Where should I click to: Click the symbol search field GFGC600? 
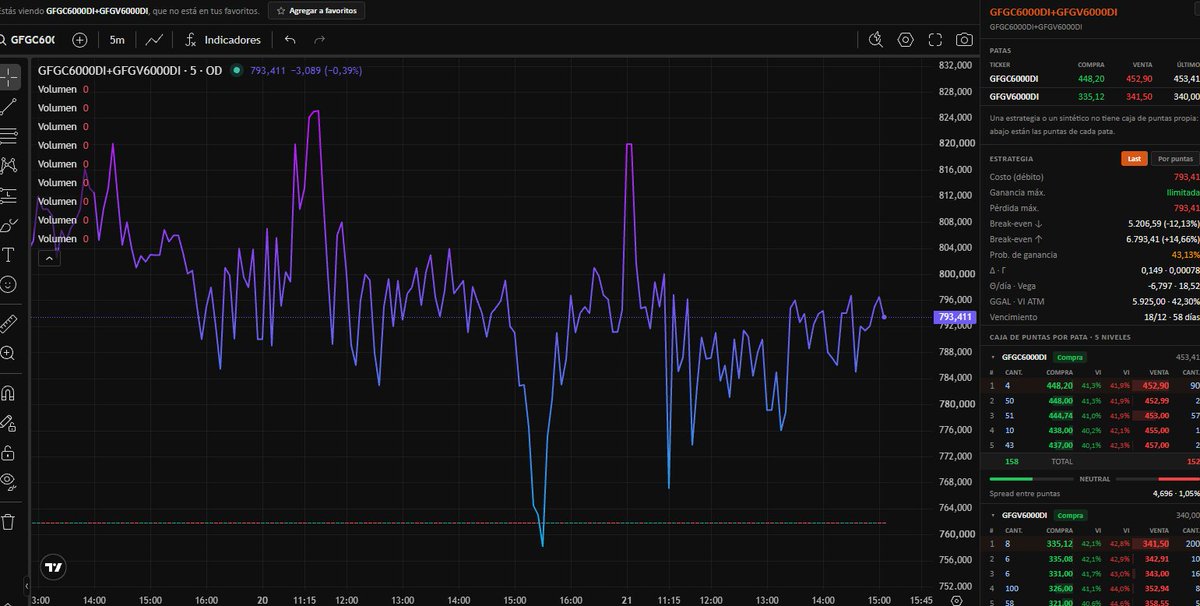(x=28, y=40)
